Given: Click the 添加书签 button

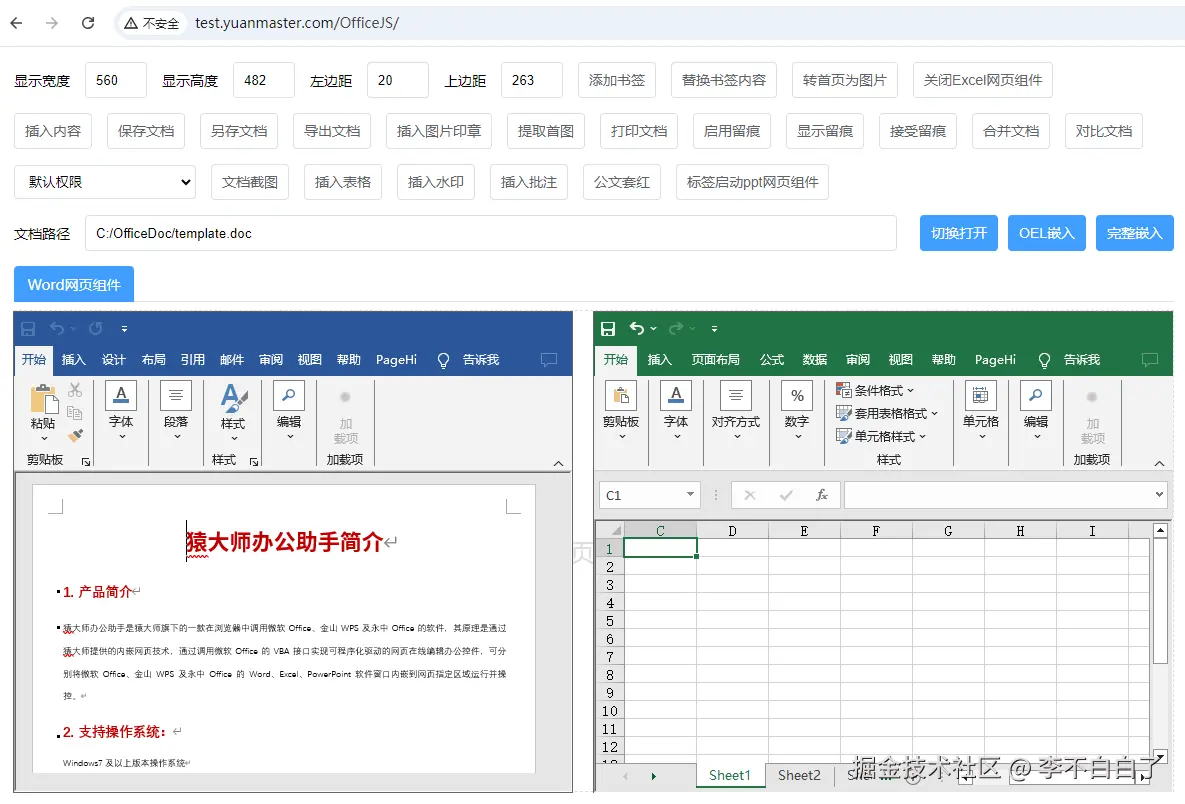Looking at the screenshot, I should (616, 80).
